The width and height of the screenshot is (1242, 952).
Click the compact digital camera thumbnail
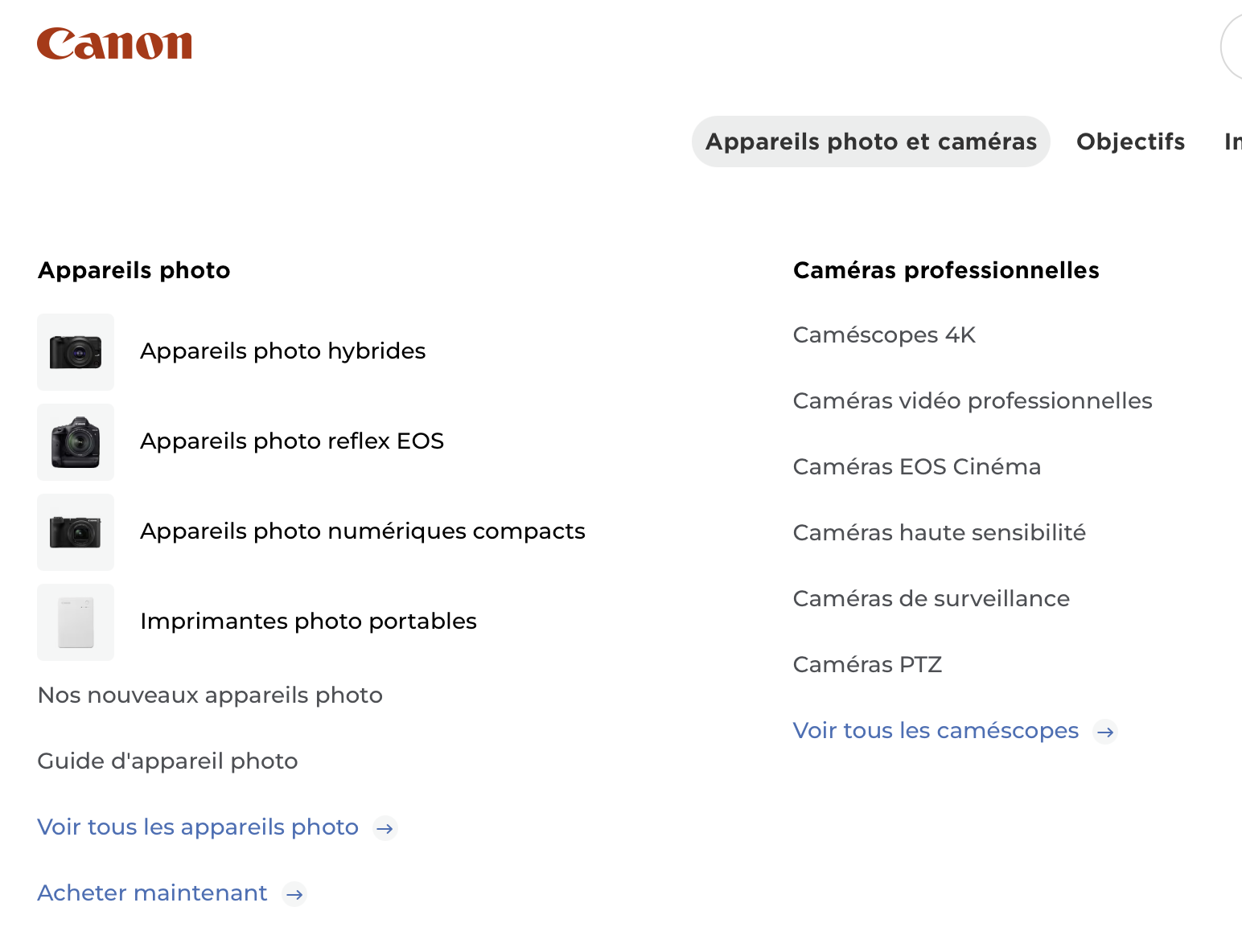tap(76, 532)
